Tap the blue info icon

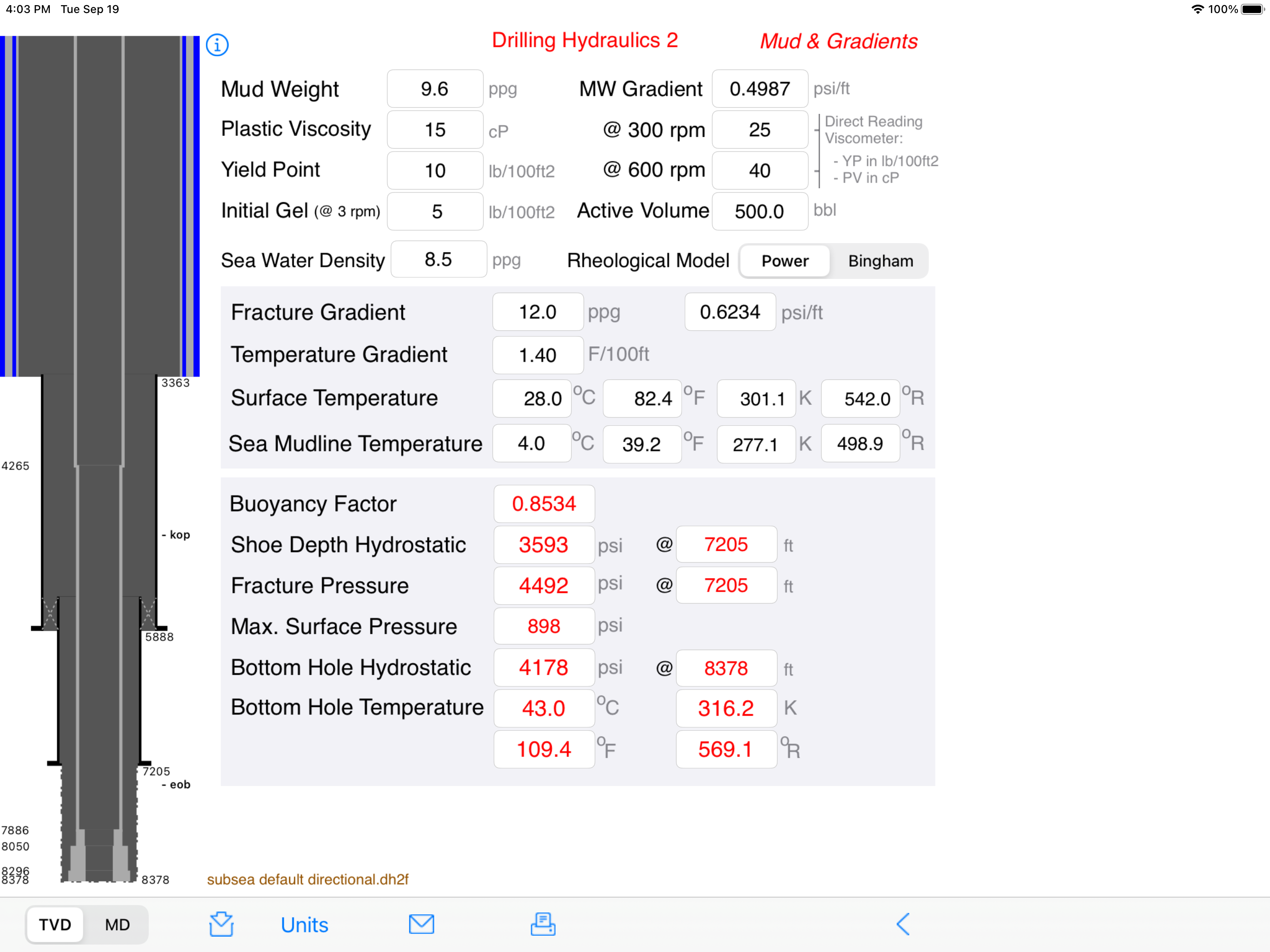click(217, 45)
